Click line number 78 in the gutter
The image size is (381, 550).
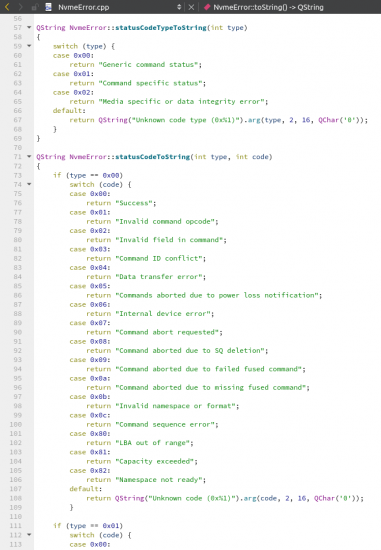[18, 221]
